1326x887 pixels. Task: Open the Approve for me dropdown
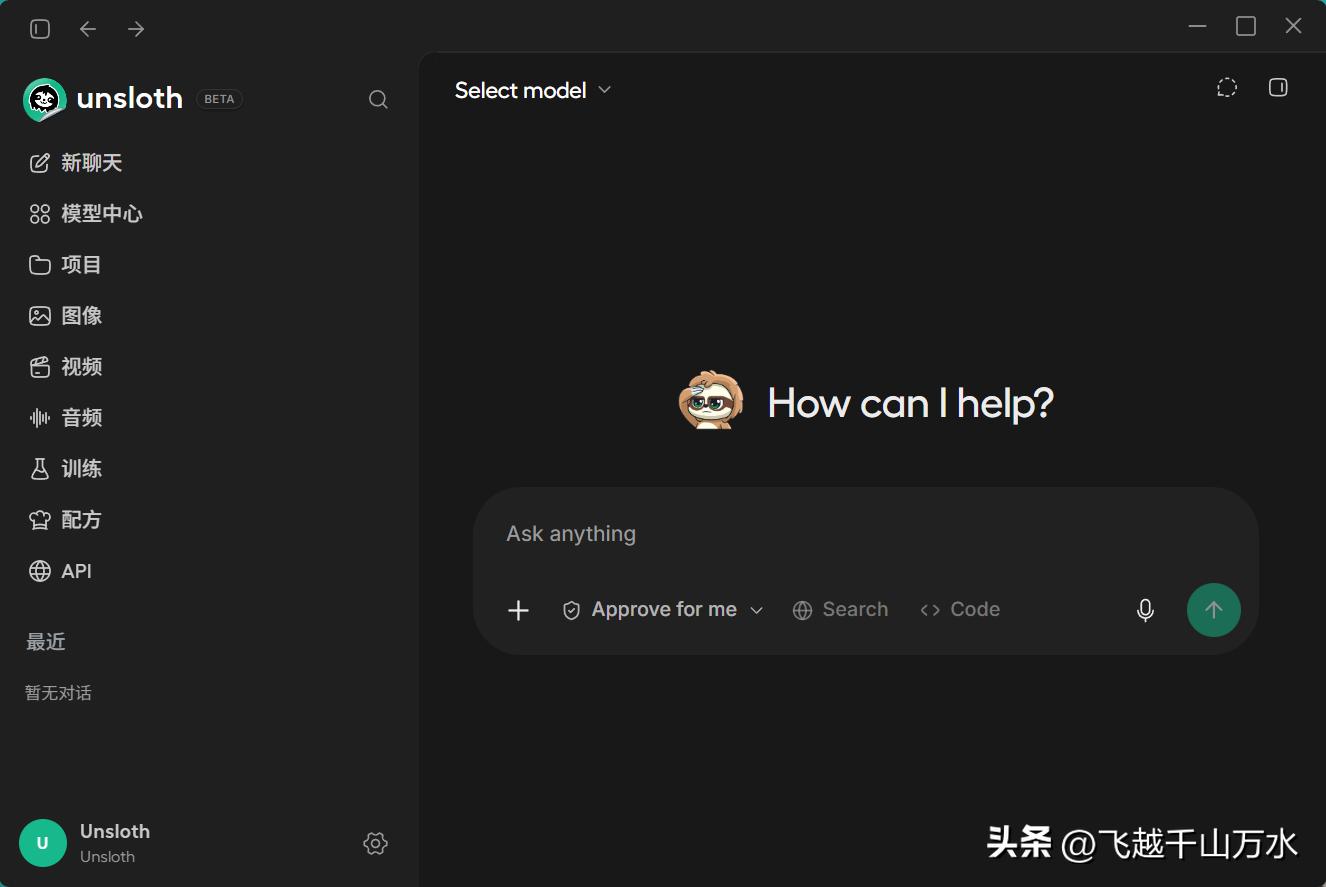tap(663, 610)
